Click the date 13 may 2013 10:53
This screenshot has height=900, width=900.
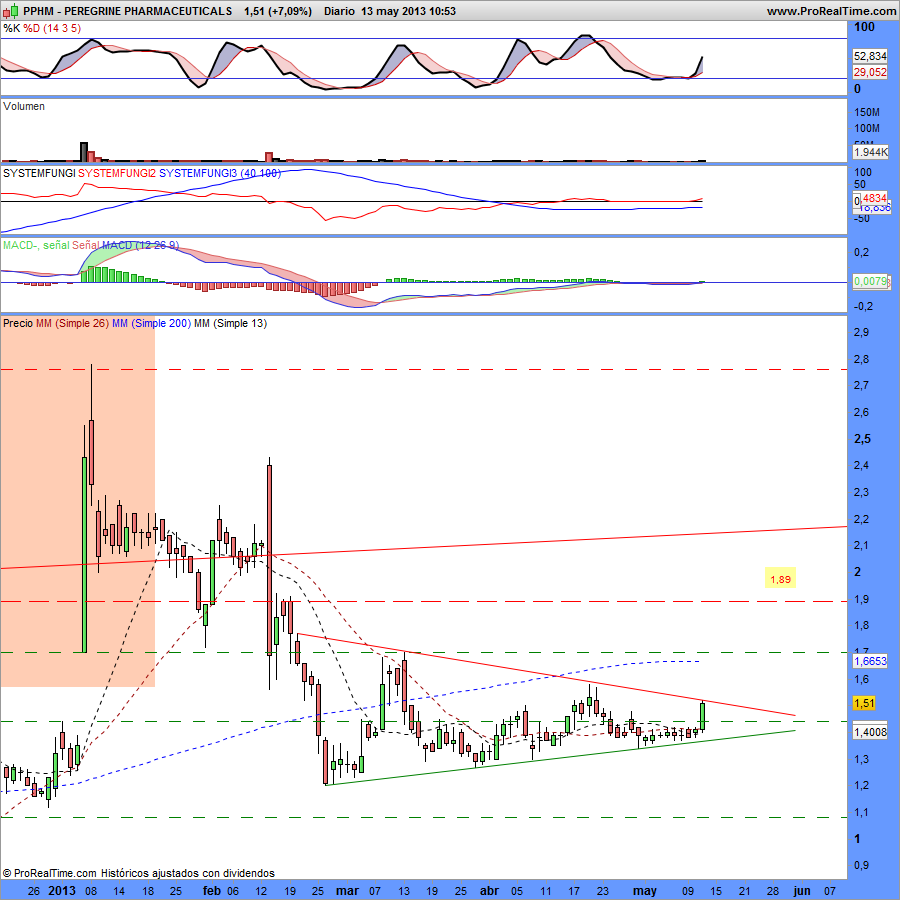coord(408,11)
